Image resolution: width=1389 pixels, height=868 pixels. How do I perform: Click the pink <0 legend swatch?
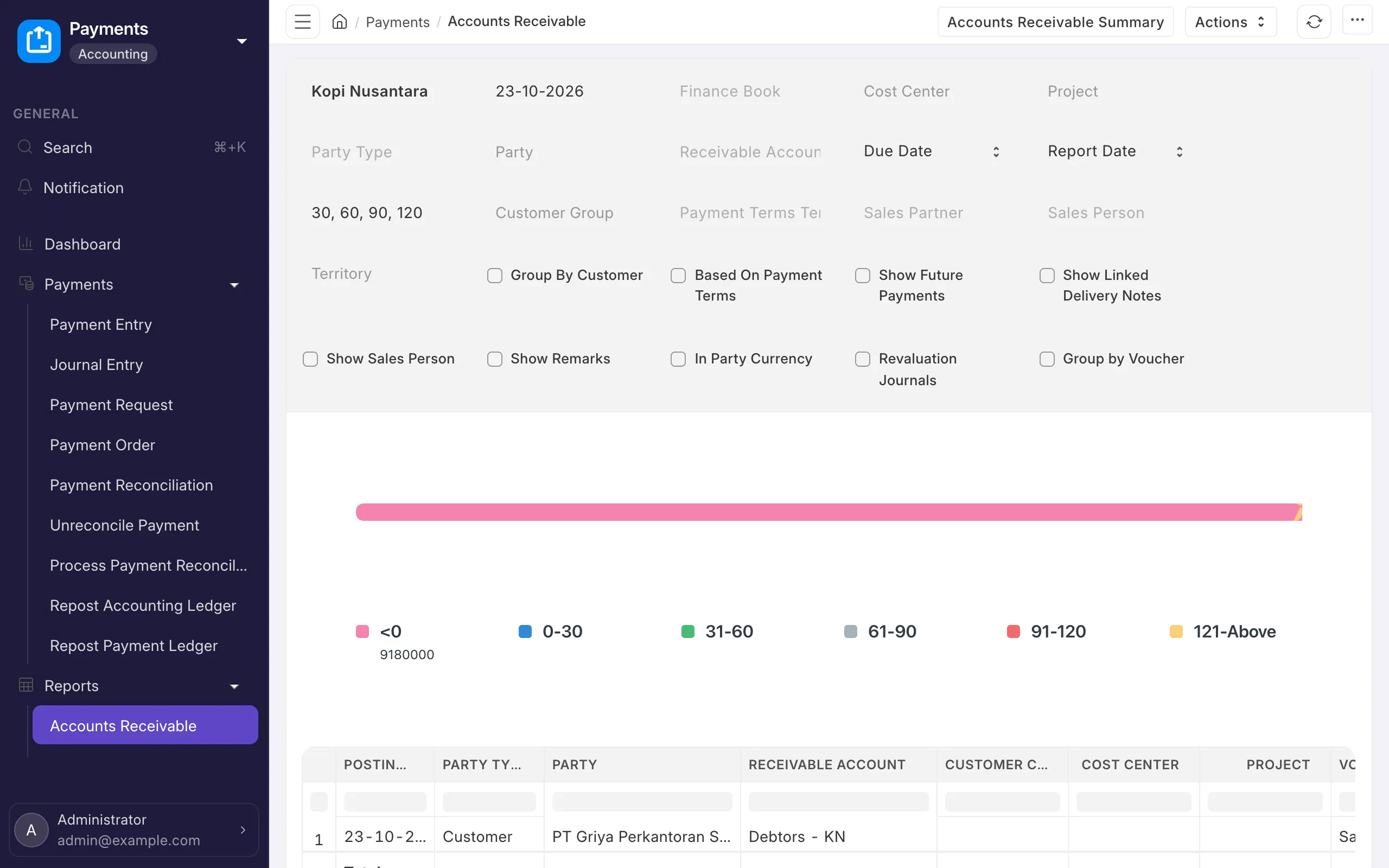pos(362,631)
